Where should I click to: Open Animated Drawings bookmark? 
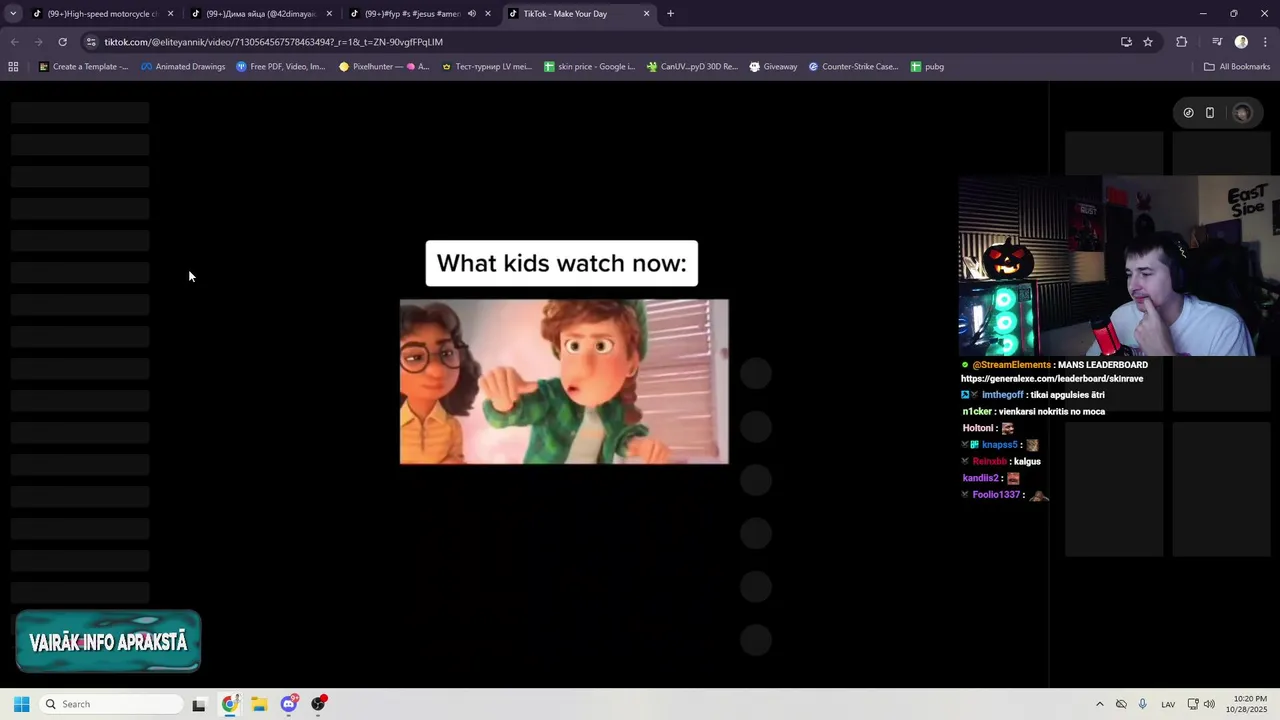tap(182, 67)
